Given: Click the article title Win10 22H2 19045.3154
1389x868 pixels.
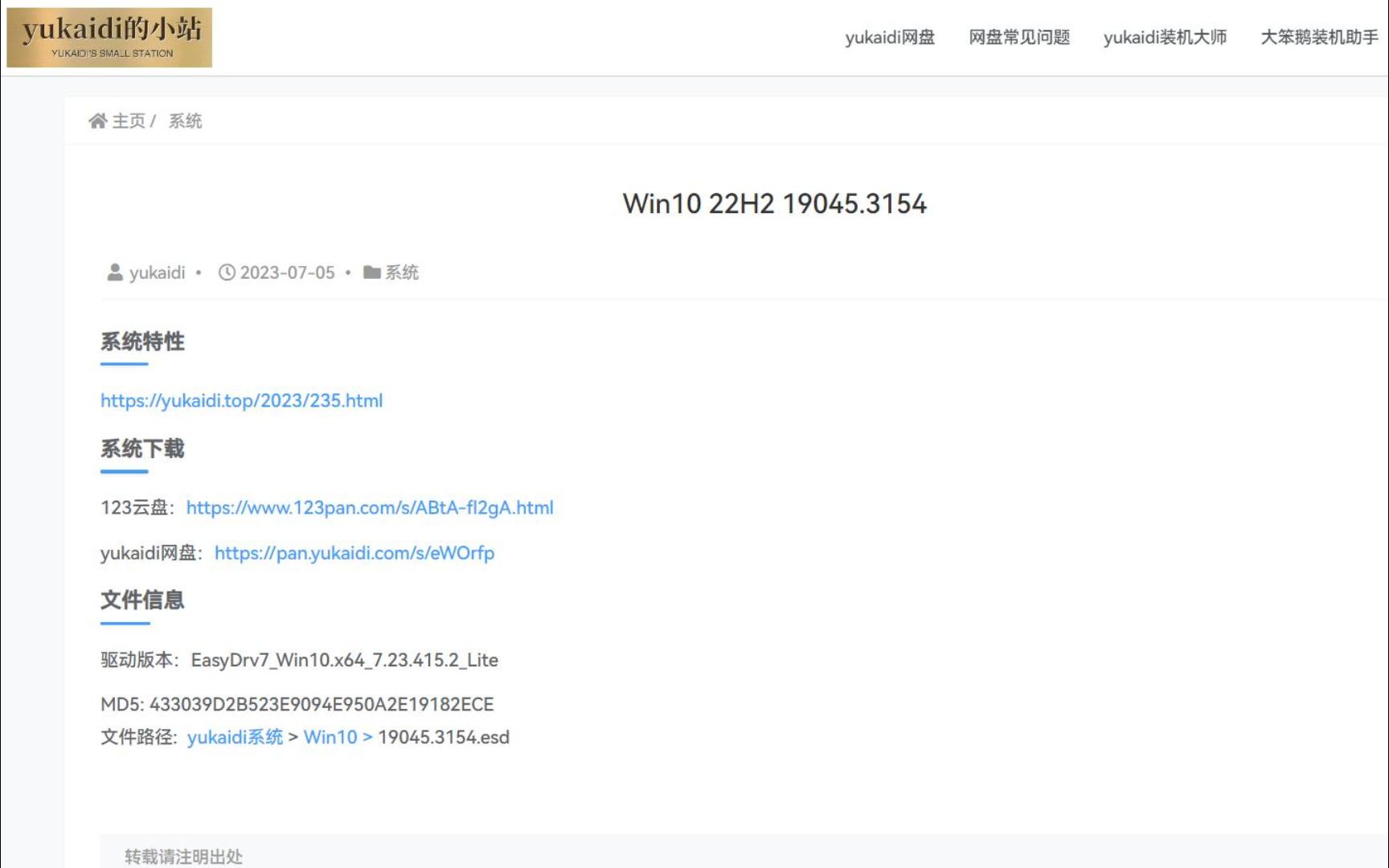Looking at the screenshot, I should 775,203.
